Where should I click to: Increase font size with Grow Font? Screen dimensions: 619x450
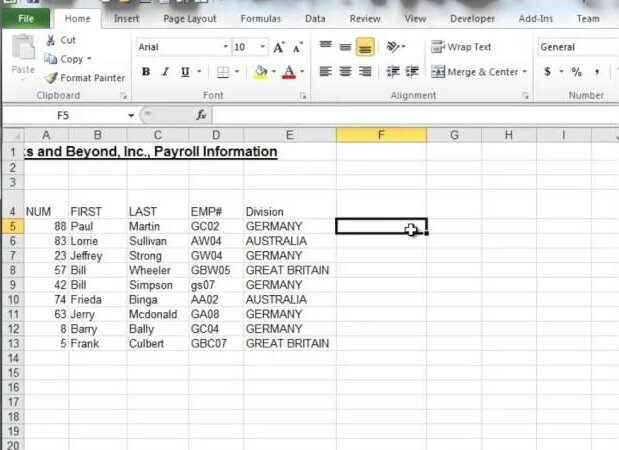click(x=279, y=47)
